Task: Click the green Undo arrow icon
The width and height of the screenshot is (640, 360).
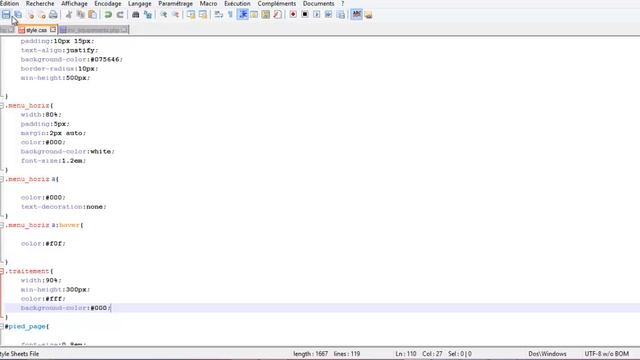Action: [108, 15]
